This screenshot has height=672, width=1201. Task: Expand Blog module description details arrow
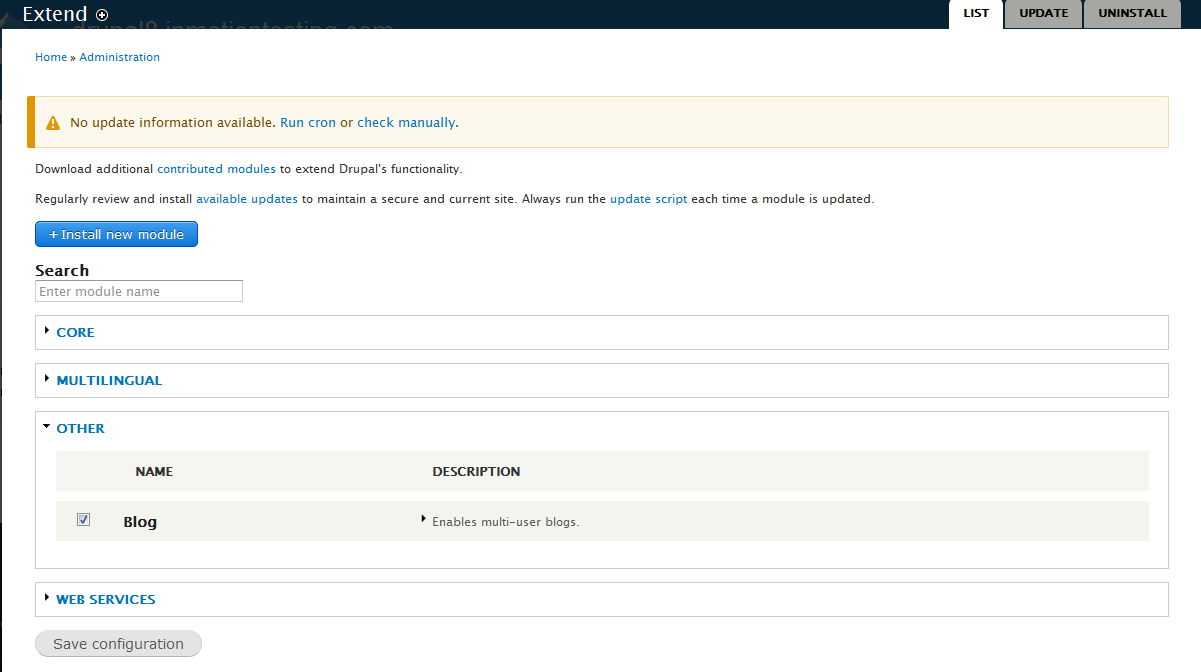424,519
